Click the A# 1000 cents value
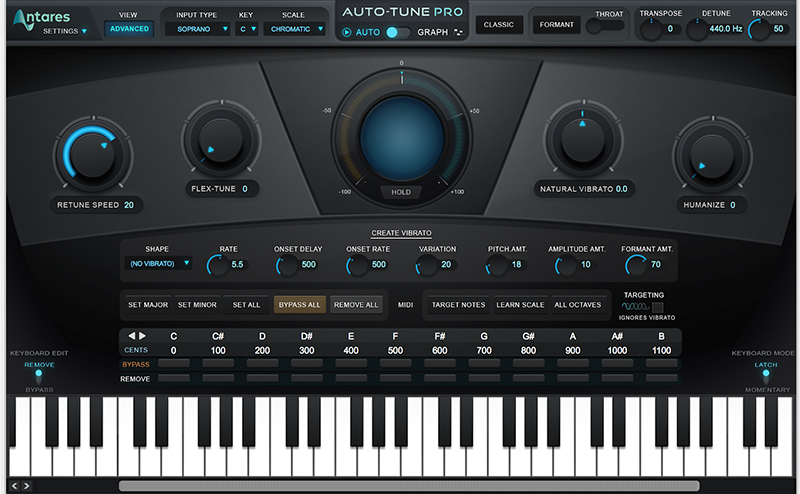The image size is (800, 494). point(617,351)
